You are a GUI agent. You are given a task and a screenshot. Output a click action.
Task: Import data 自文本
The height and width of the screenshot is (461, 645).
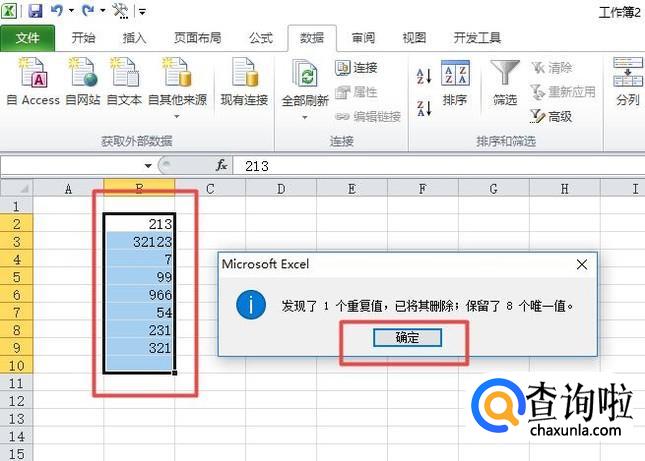(124, 82)
